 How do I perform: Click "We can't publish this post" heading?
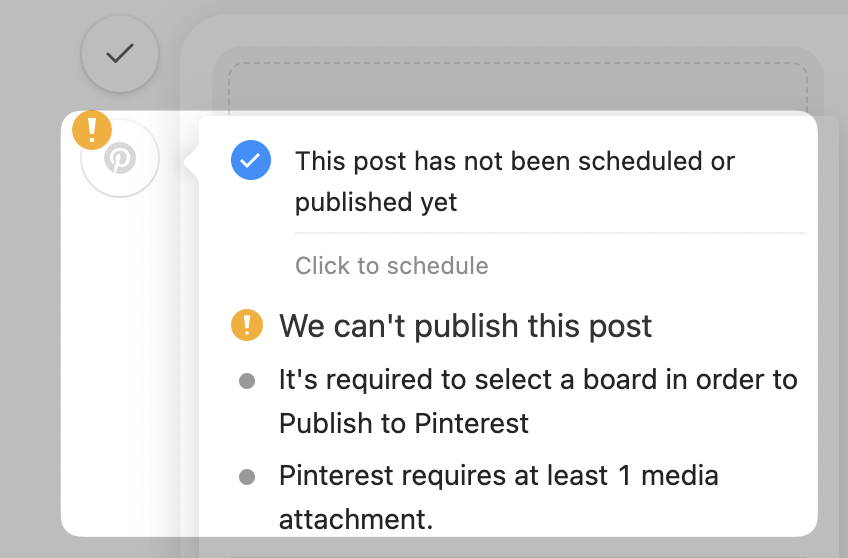pyautogui.click(x=465, y=325)
